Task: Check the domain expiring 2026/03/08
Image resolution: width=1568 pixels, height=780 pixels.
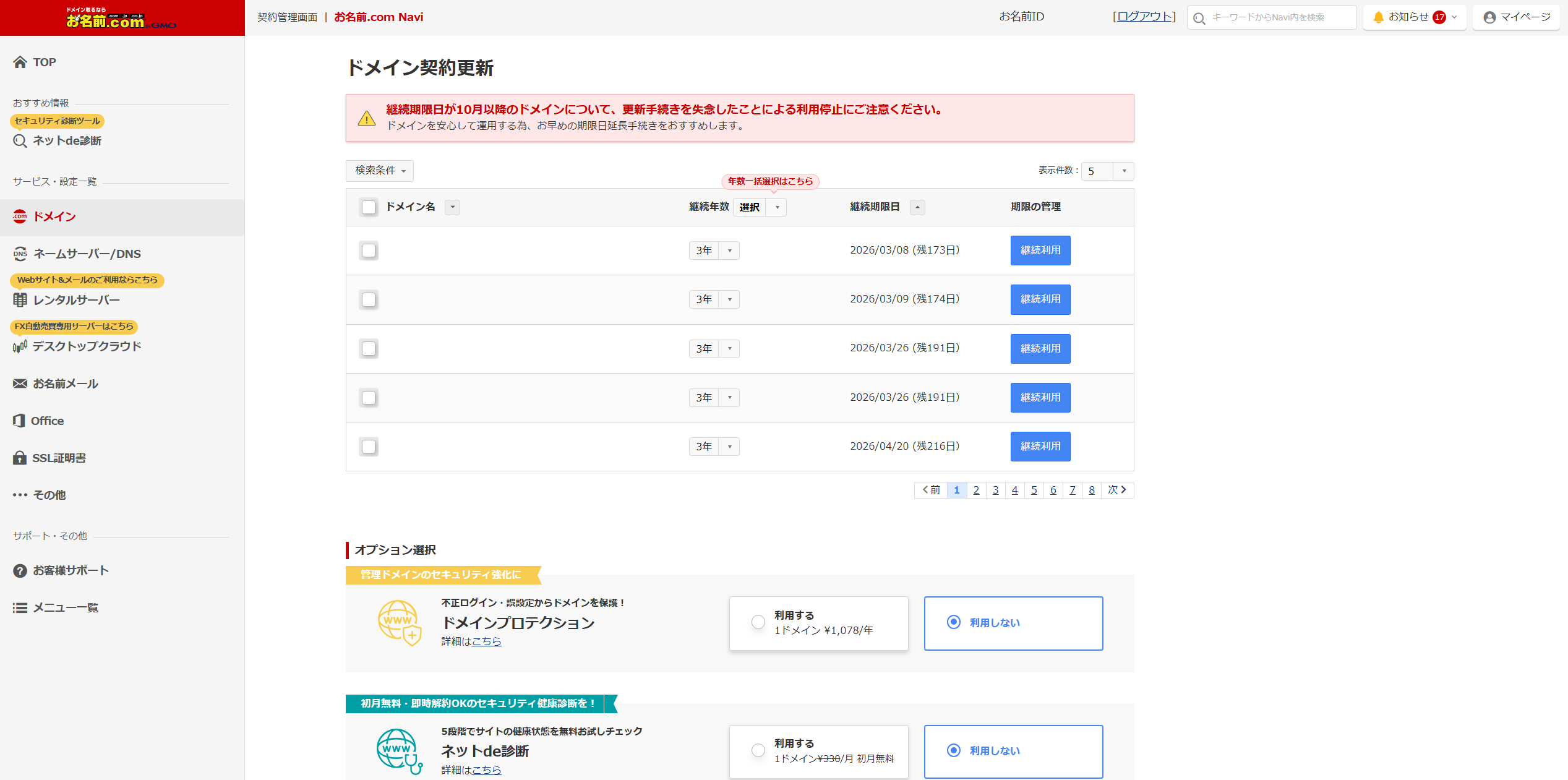Action: [369, 251]
